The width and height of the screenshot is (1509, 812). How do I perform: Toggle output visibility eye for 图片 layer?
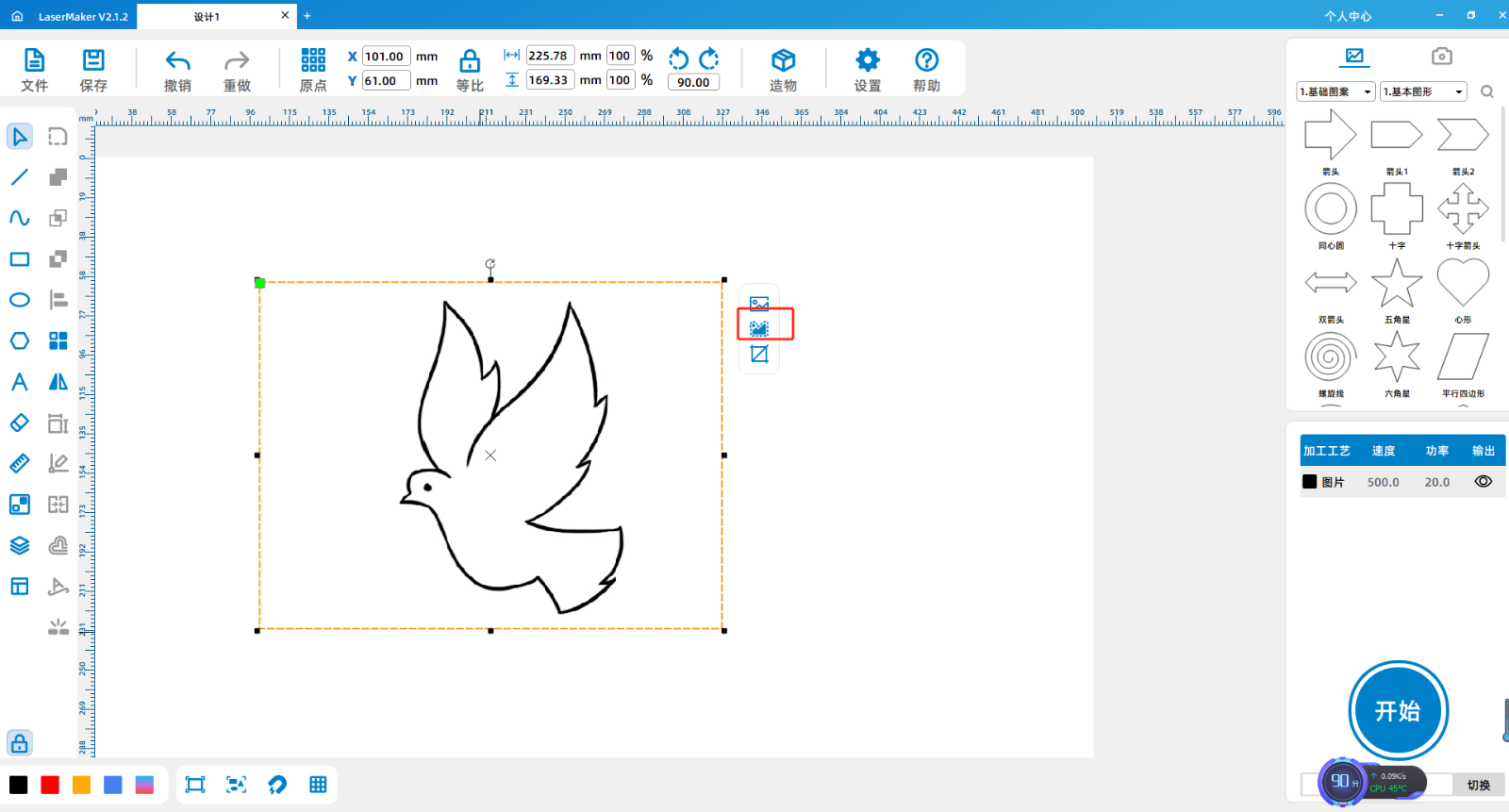(x=1483, y=482)
